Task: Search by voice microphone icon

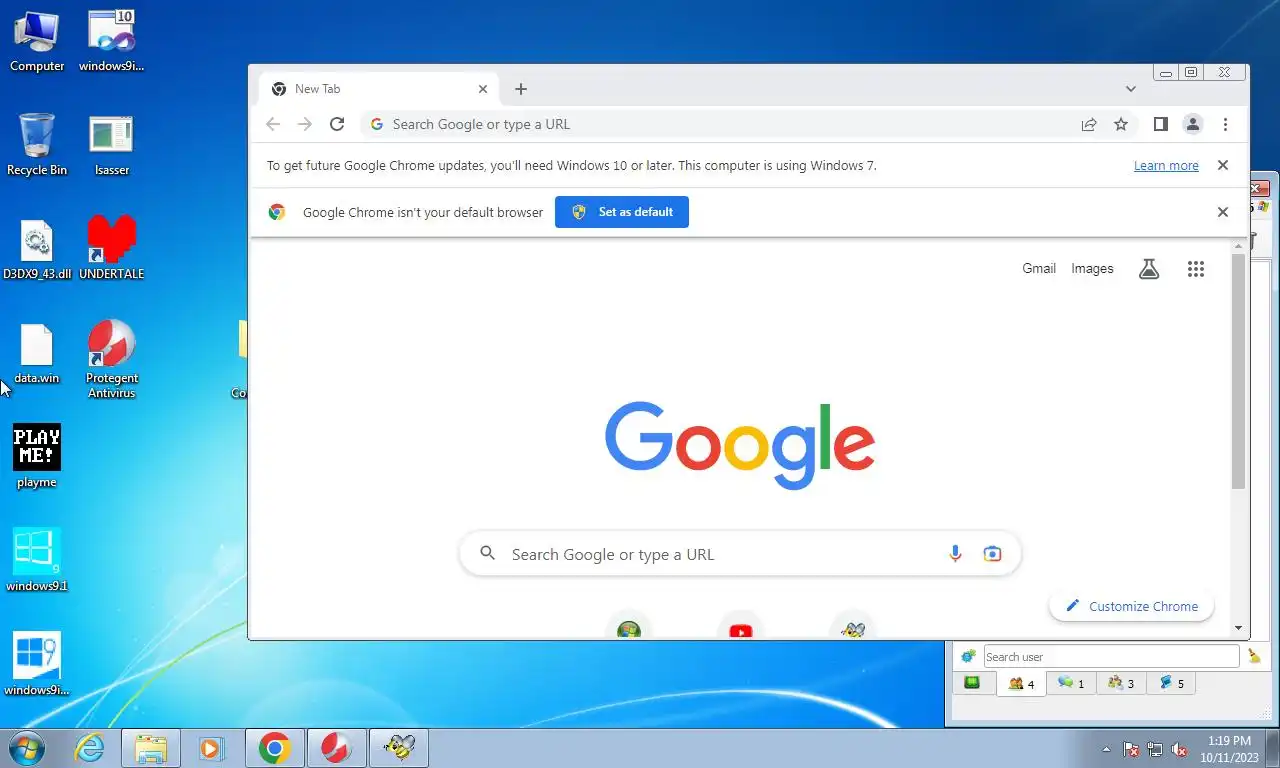Action: tap(955, 554)
